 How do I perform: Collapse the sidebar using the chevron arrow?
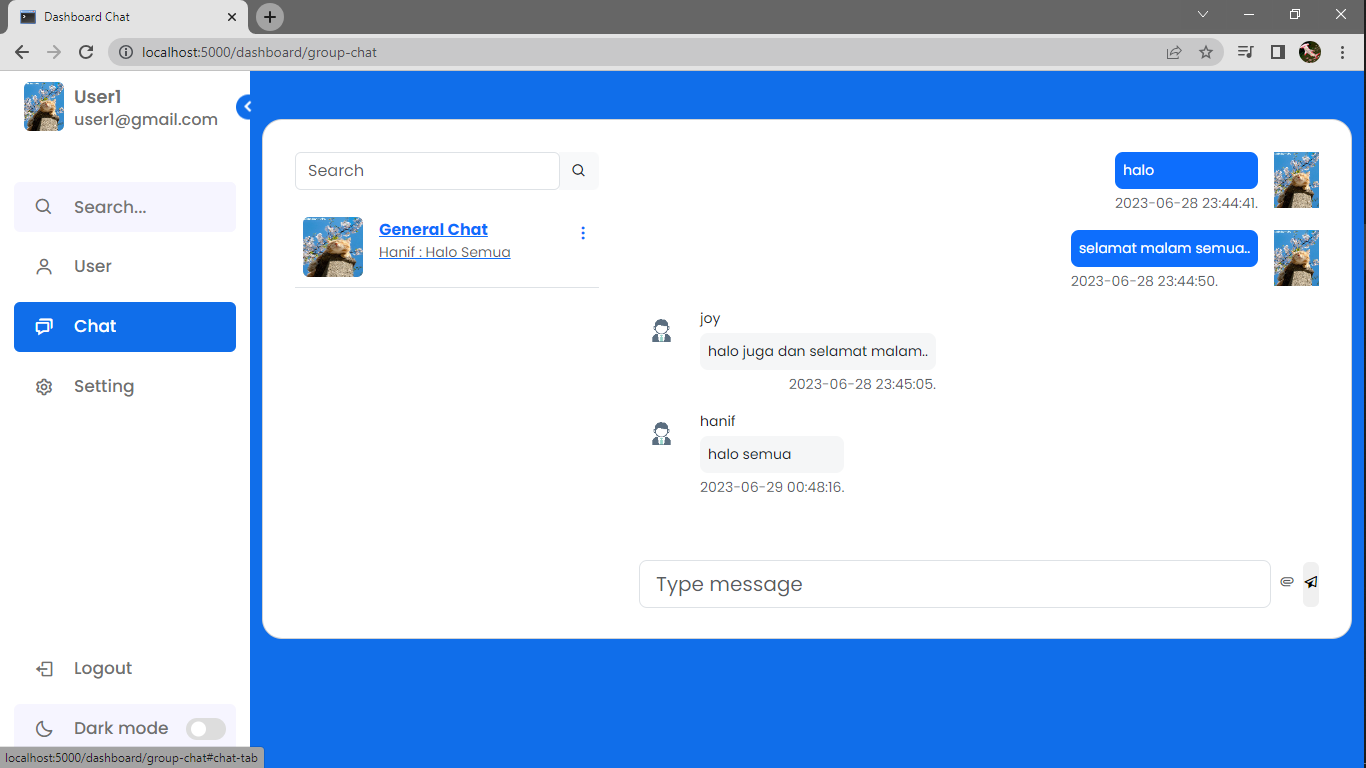point(245,107)
